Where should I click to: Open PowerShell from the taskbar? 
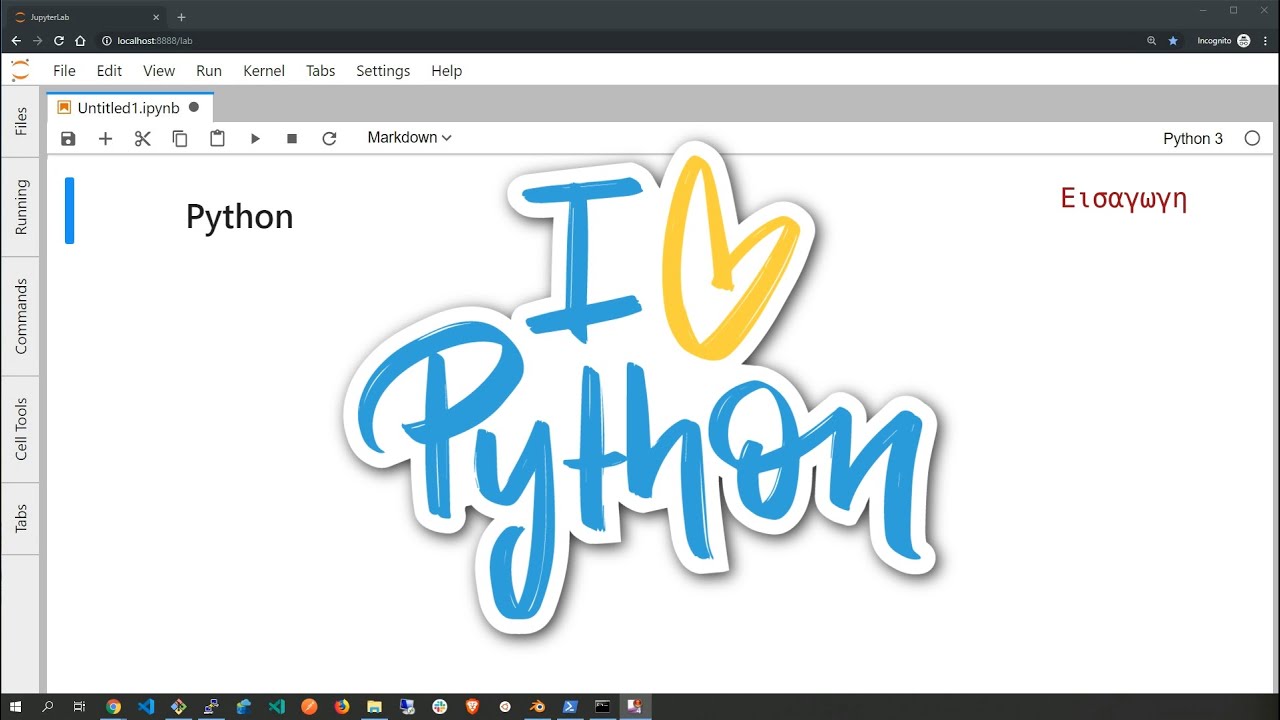tap(570, 707)
